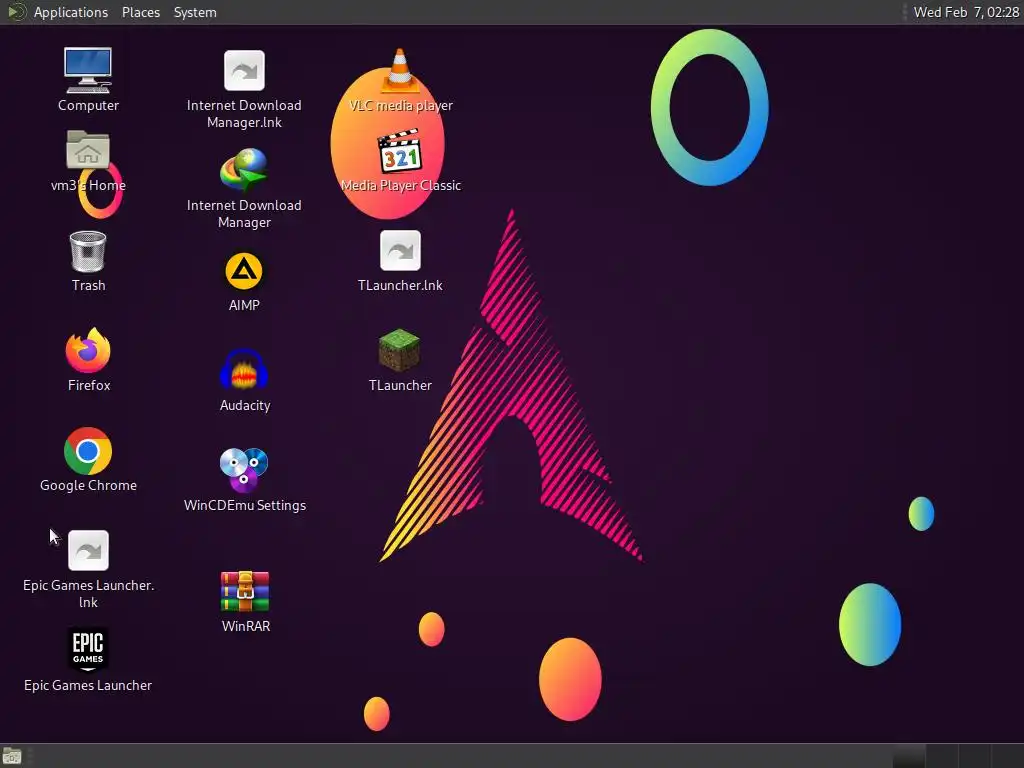Click the show desktop icon in bottom panel
Screen dimensions: 1024x768
point(12,756)
